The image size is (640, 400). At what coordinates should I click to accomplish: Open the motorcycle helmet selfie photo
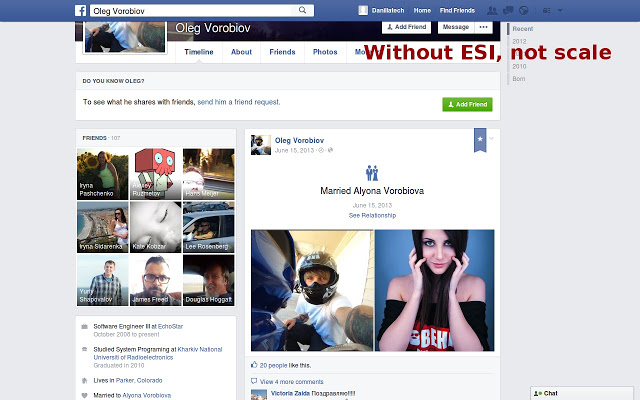pyautogui.click(x=312, y=290)
